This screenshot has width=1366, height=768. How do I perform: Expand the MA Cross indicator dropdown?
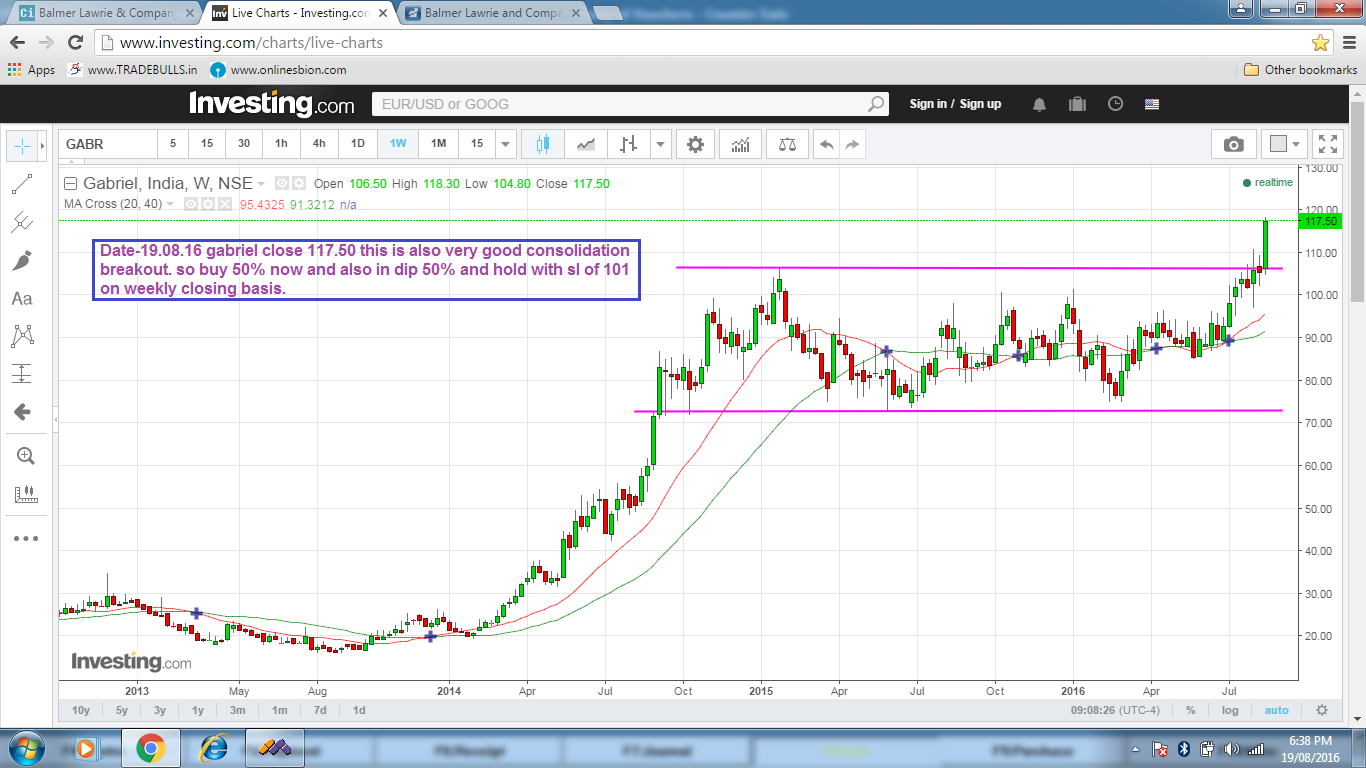(x=170, y=204)
